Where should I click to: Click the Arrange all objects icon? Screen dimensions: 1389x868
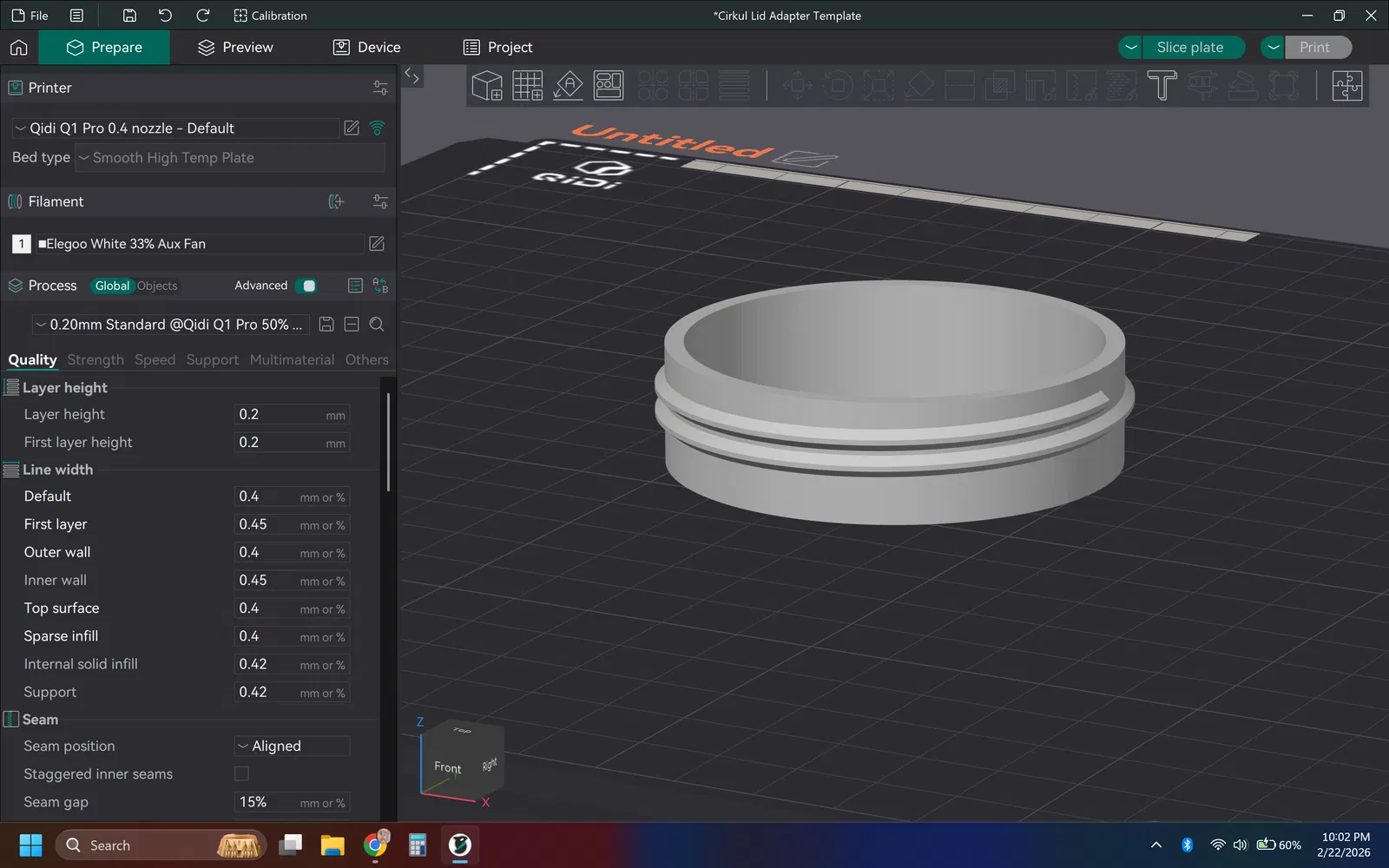(609, 86)
